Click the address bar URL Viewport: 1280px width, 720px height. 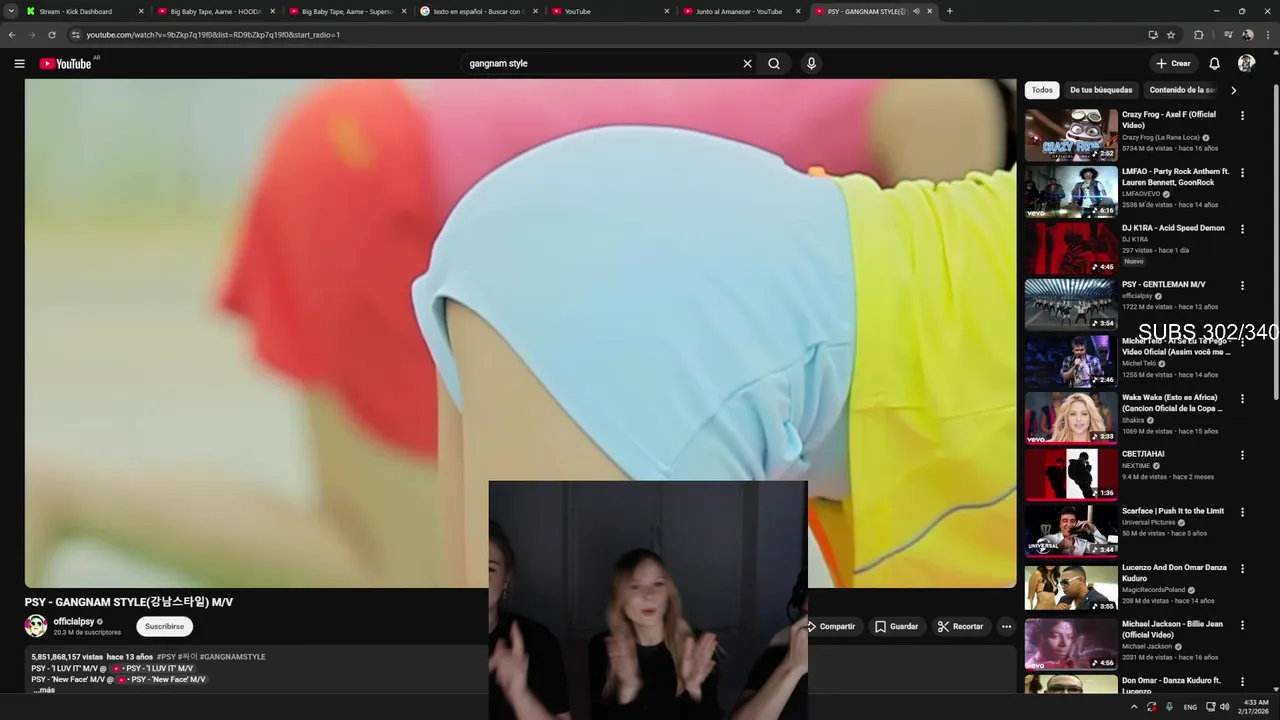coord(213,35)
